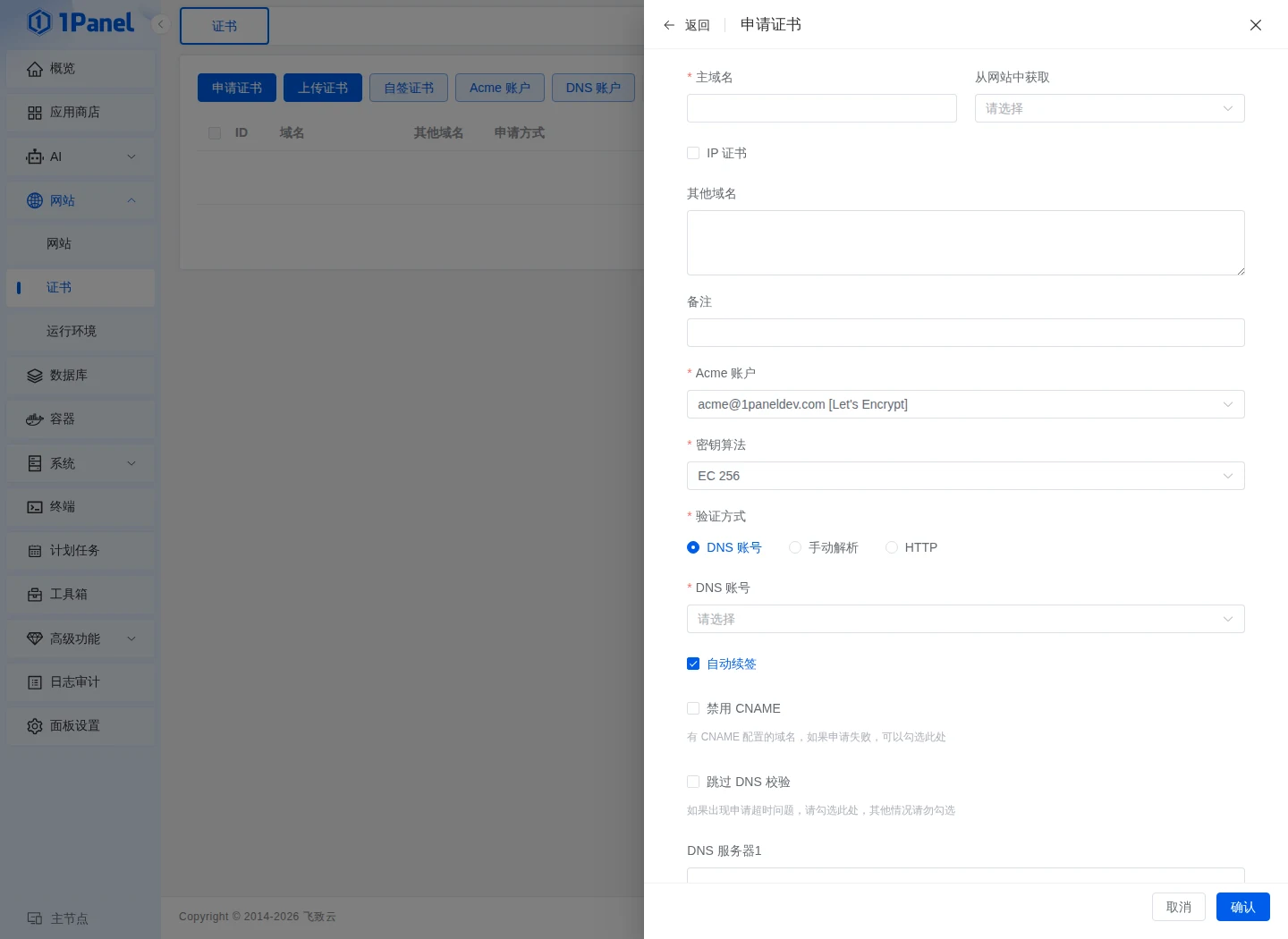
Task: Click the log audit icon
Action: tap(35, 682)
